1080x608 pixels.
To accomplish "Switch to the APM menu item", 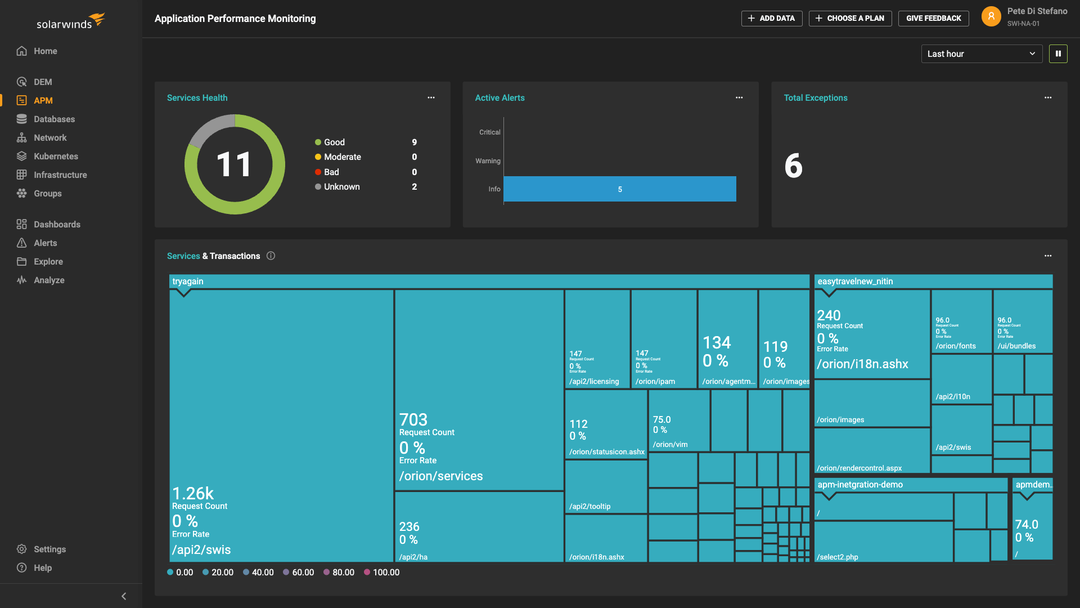I will (x=22, y=100).
